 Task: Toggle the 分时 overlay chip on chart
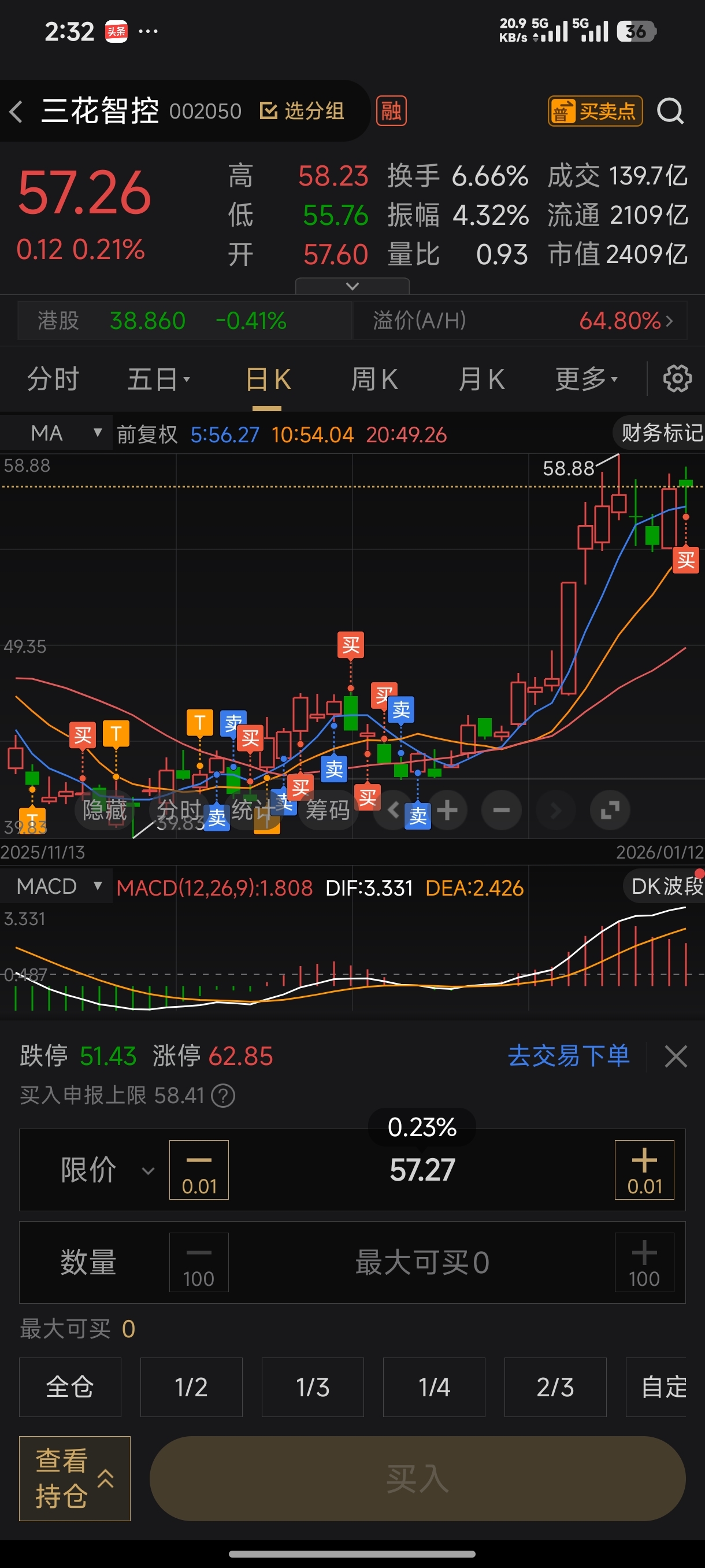click(180, 809)
